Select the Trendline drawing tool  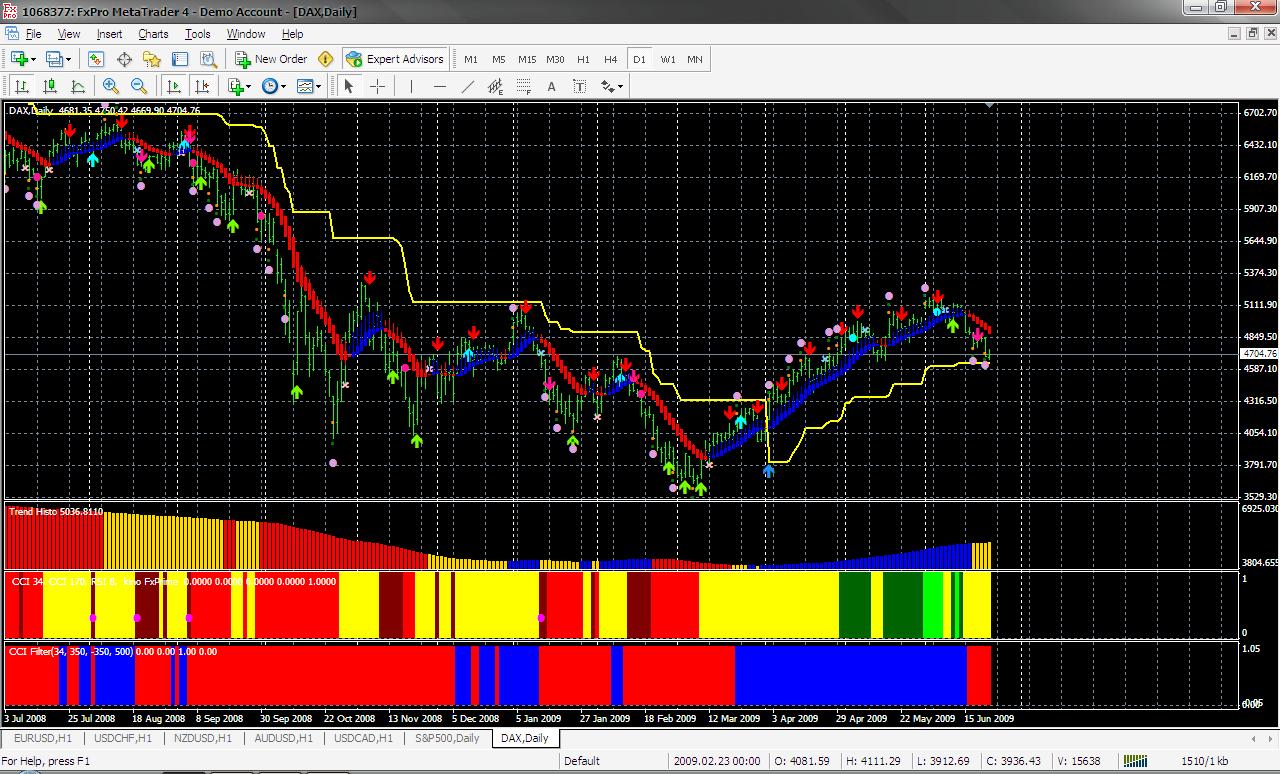467,87
